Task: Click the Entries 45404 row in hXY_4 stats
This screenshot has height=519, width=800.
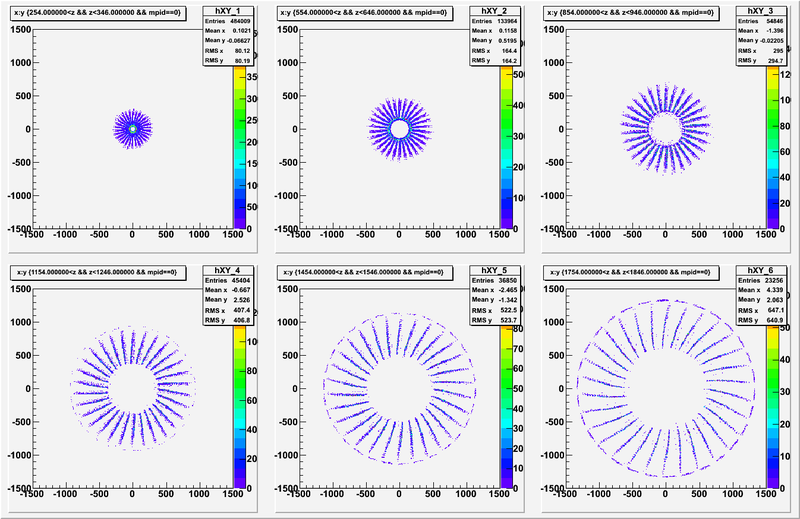Action: click(228, 281)
